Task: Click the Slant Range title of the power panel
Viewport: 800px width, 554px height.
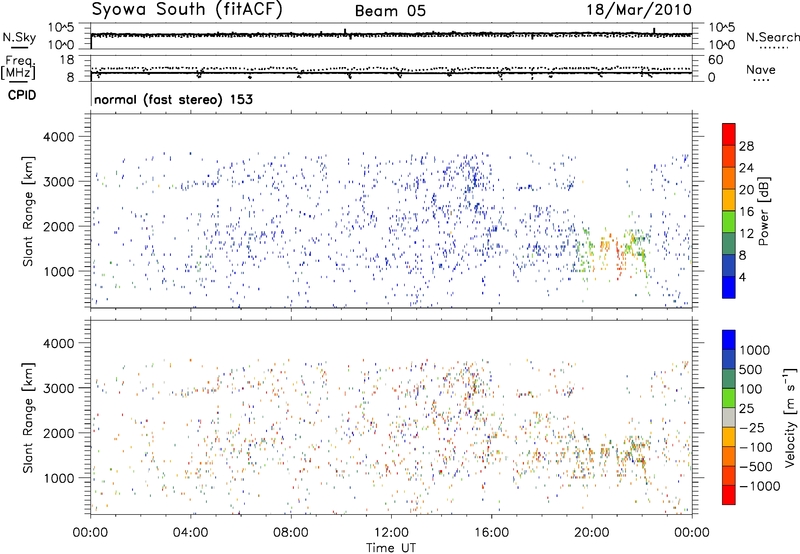Action: pyautogui.click(x=28, y=211)
